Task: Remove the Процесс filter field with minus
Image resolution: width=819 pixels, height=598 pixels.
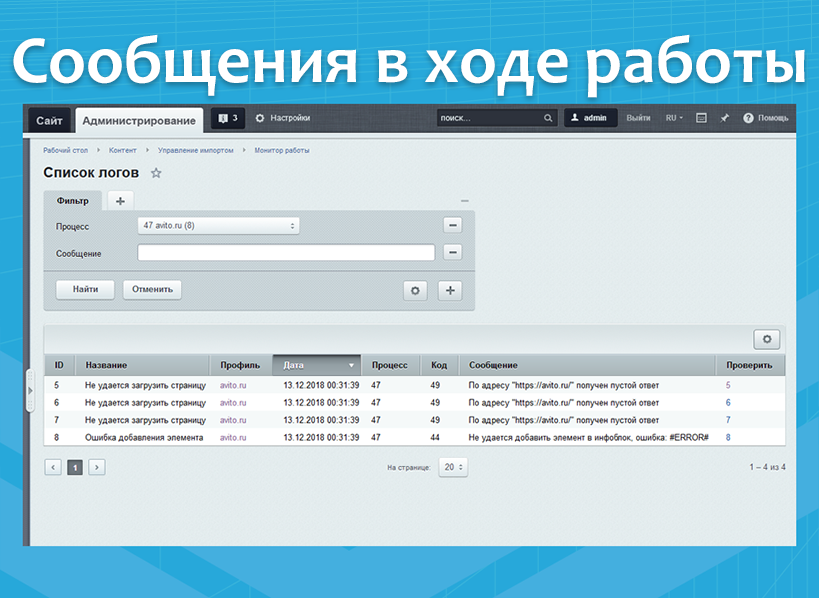Action: coord(452,226)
